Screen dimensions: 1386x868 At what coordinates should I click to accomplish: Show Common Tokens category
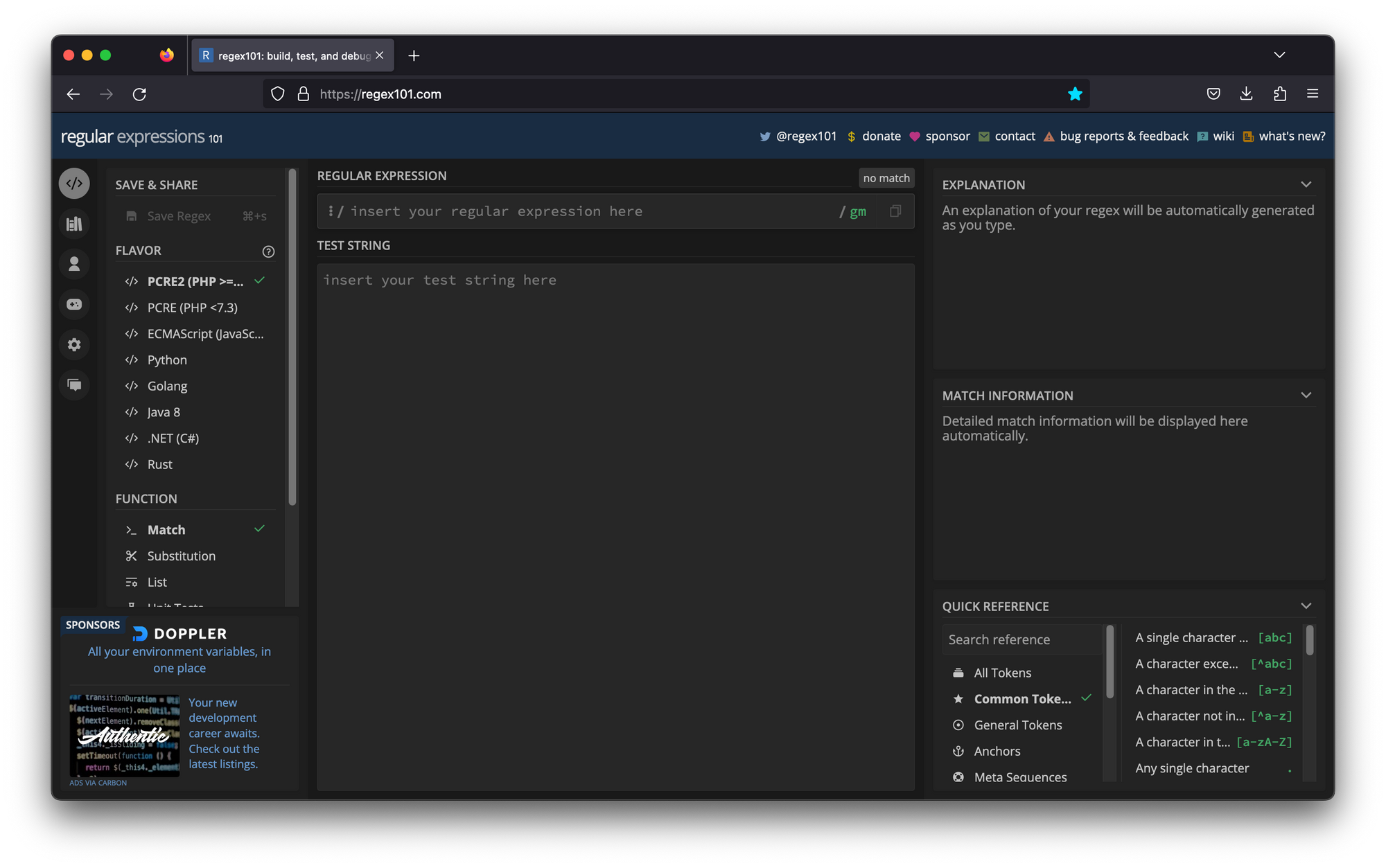pyautogui.click(x=1022, y=699)
